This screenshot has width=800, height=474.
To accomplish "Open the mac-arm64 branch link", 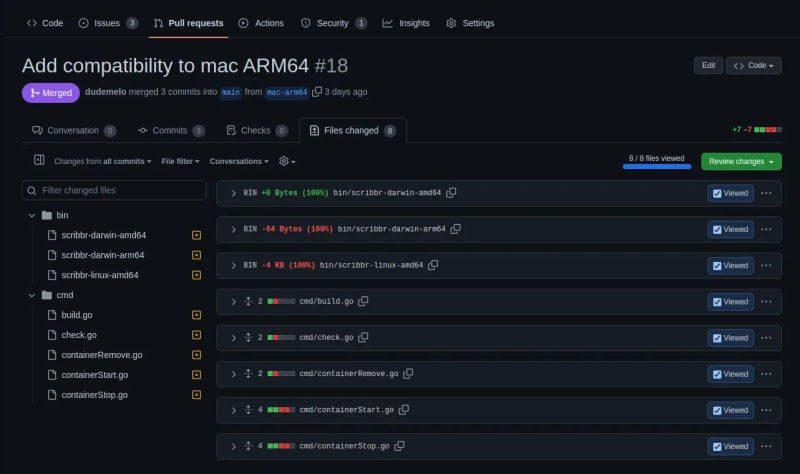I will 287,92.
